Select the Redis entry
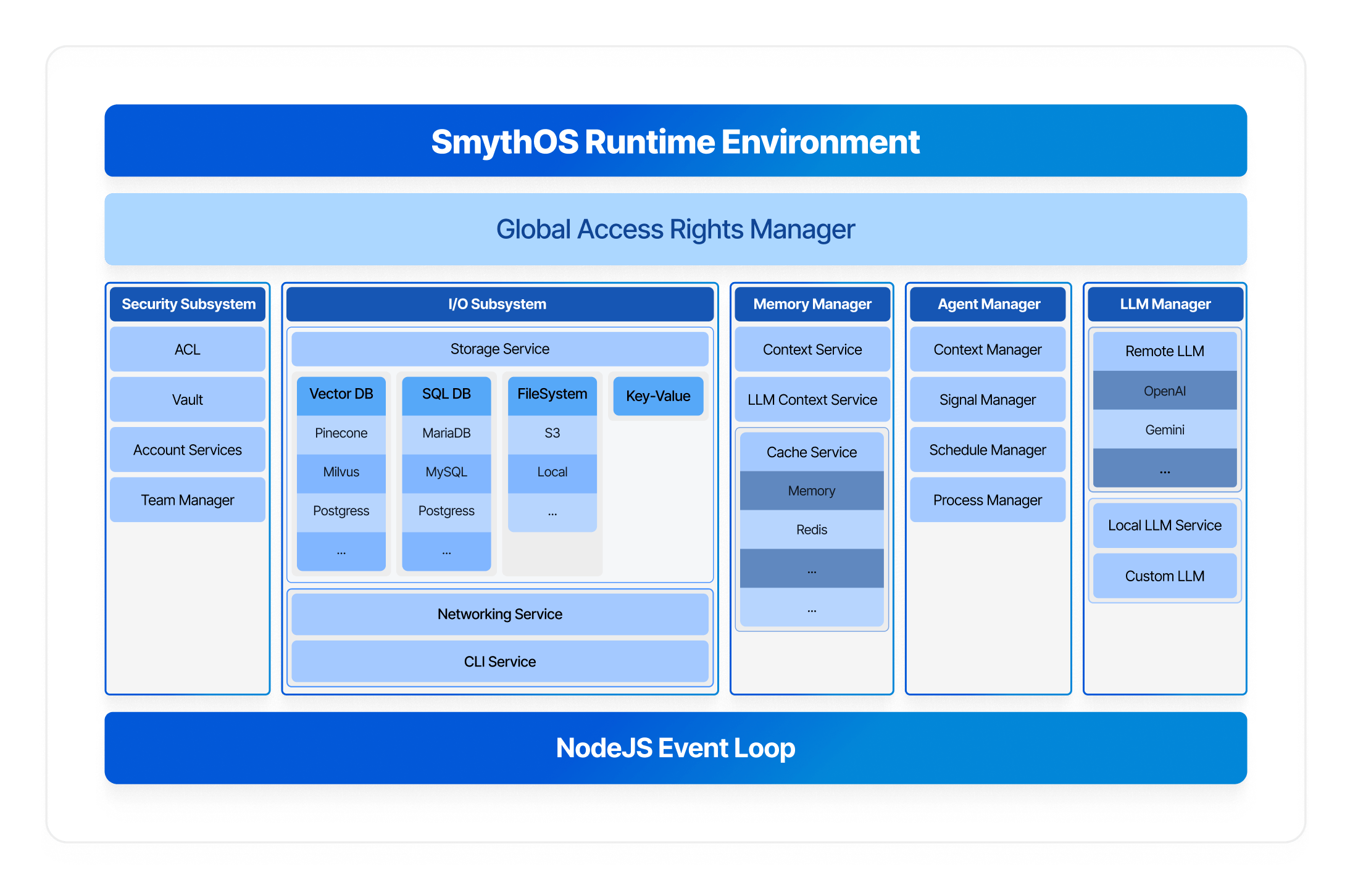 point(812,529)
